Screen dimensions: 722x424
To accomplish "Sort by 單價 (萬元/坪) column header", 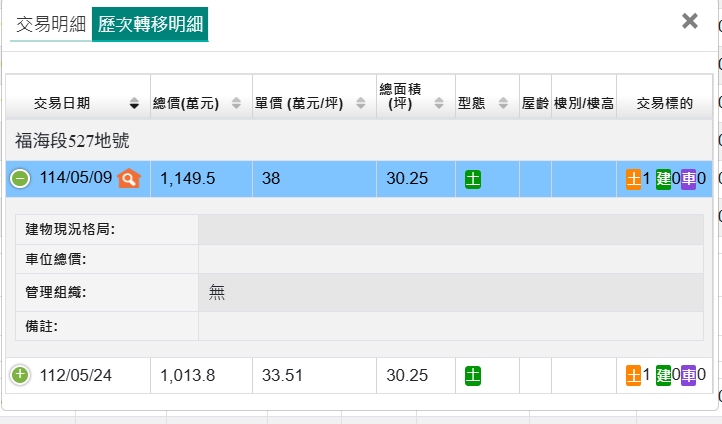I will tap(311, 102).
